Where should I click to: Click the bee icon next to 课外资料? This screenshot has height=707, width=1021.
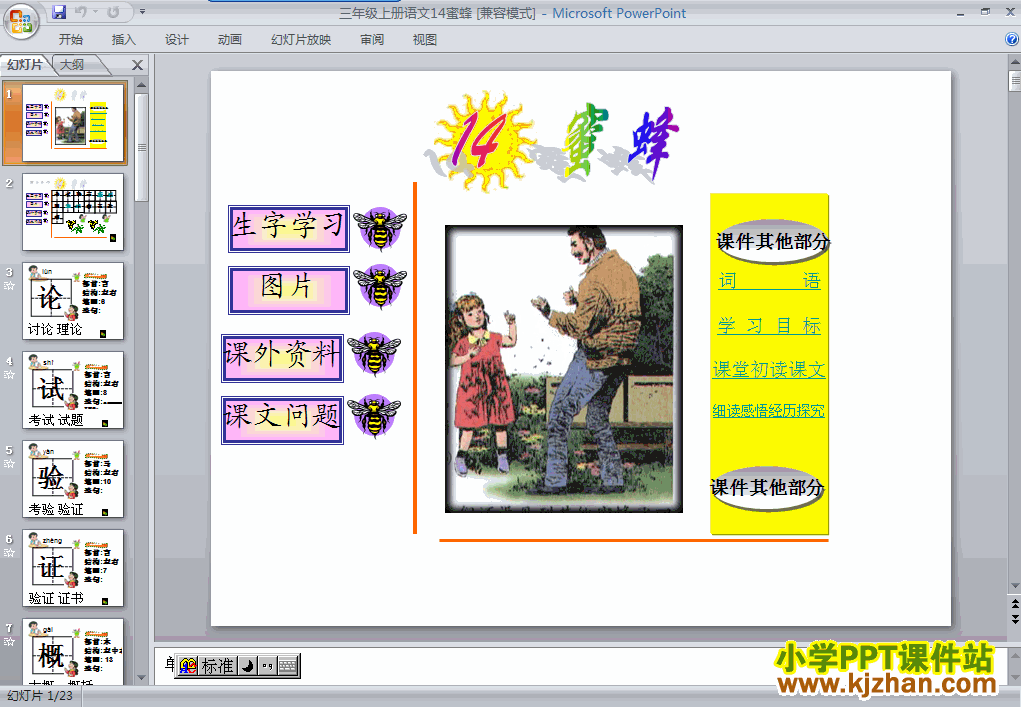tap(374, 354)
